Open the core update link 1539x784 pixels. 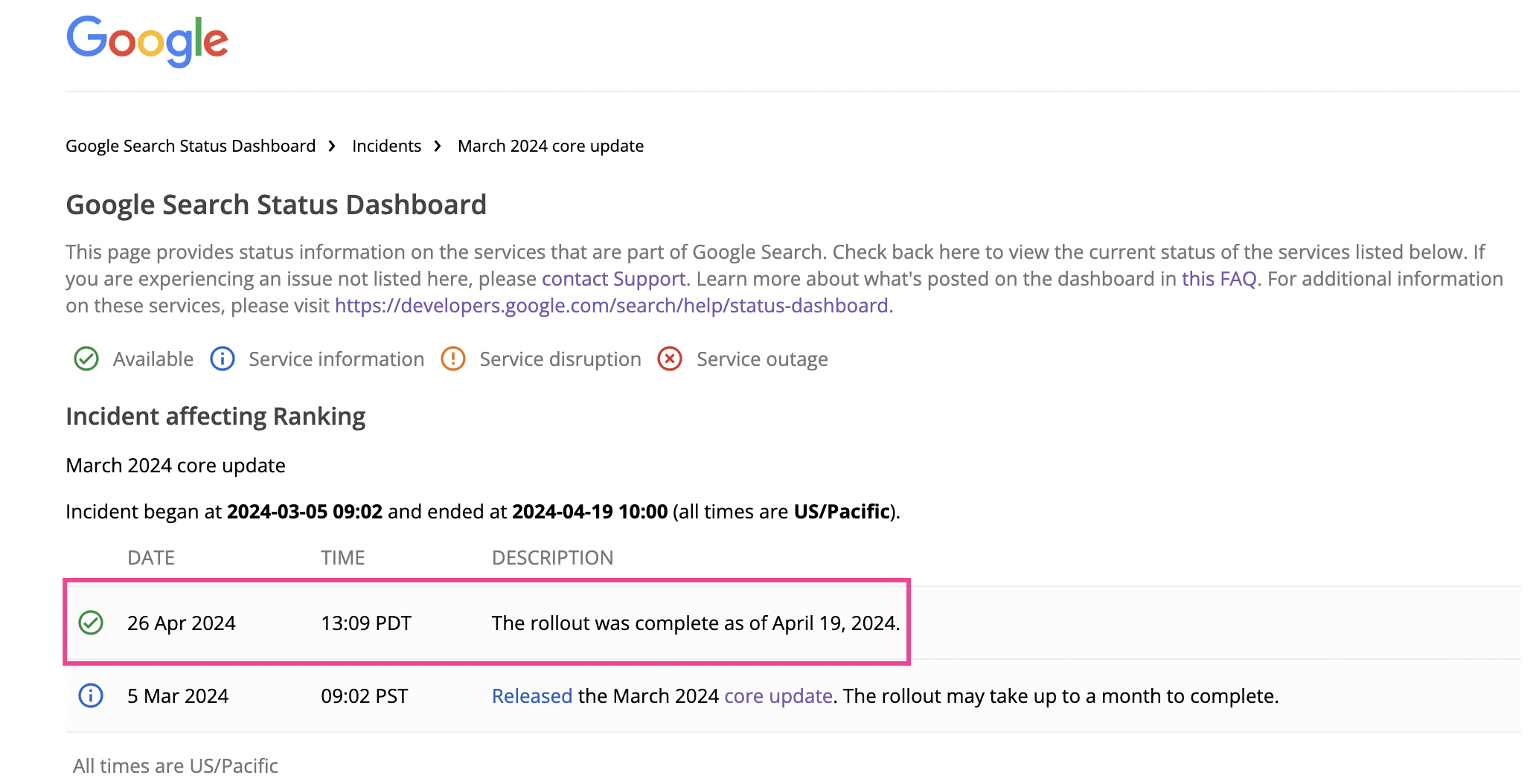coord(778,695)
